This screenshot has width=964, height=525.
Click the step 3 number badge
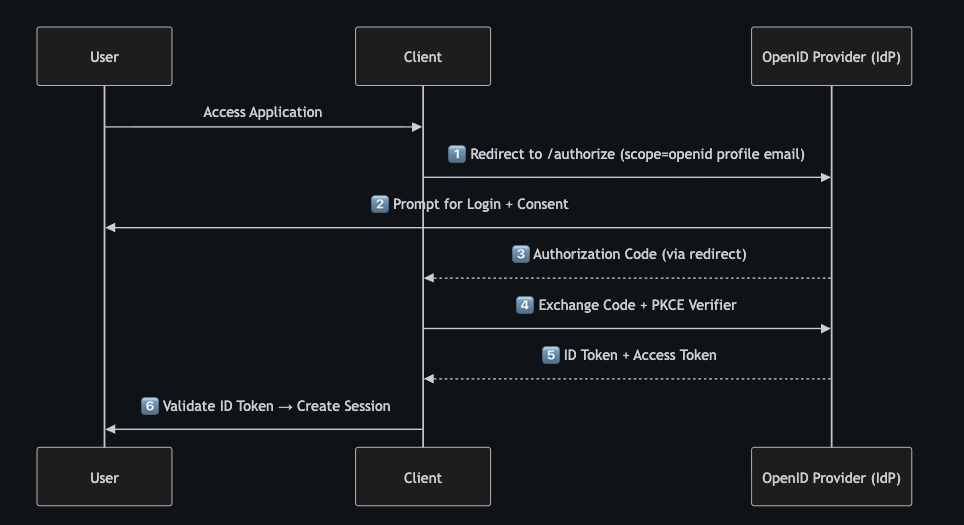point(520,254)
